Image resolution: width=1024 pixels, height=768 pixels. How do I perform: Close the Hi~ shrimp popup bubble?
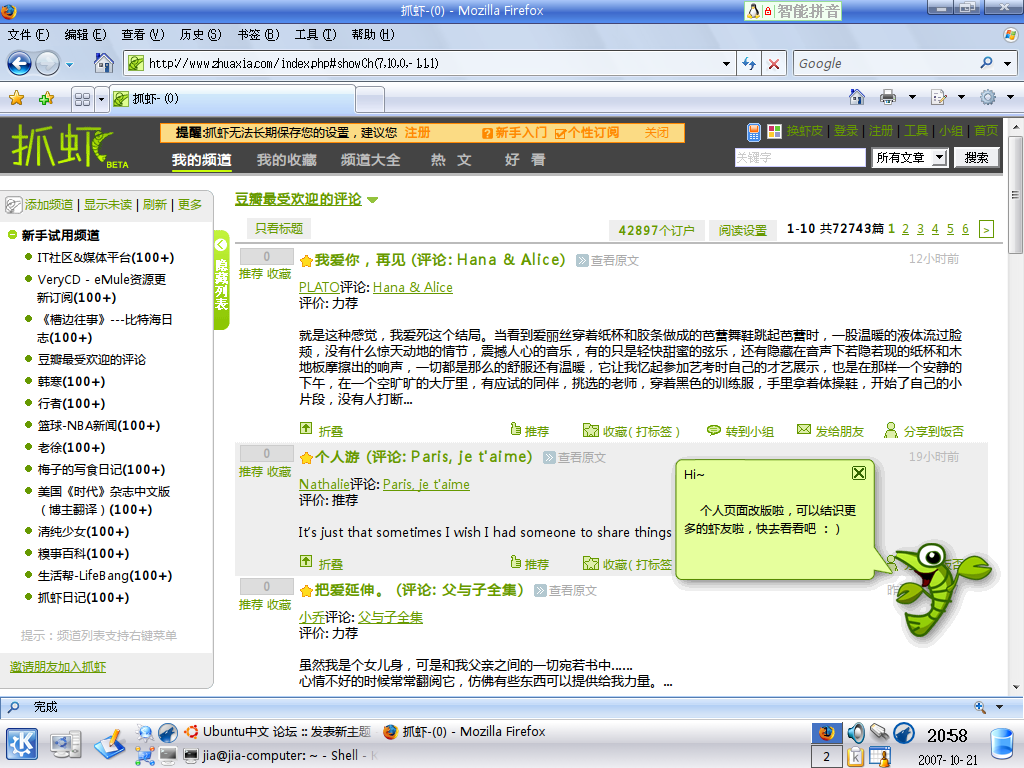tap(859, 473)
